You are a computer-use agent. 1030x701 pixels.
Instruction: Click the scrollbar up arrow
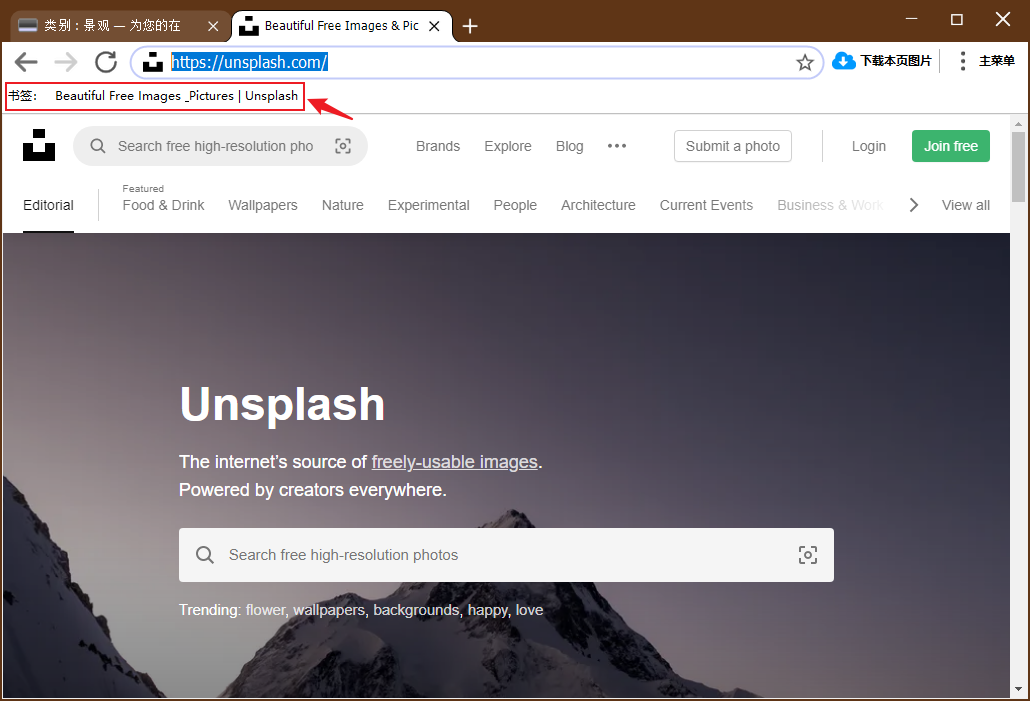click(1018, 123)
